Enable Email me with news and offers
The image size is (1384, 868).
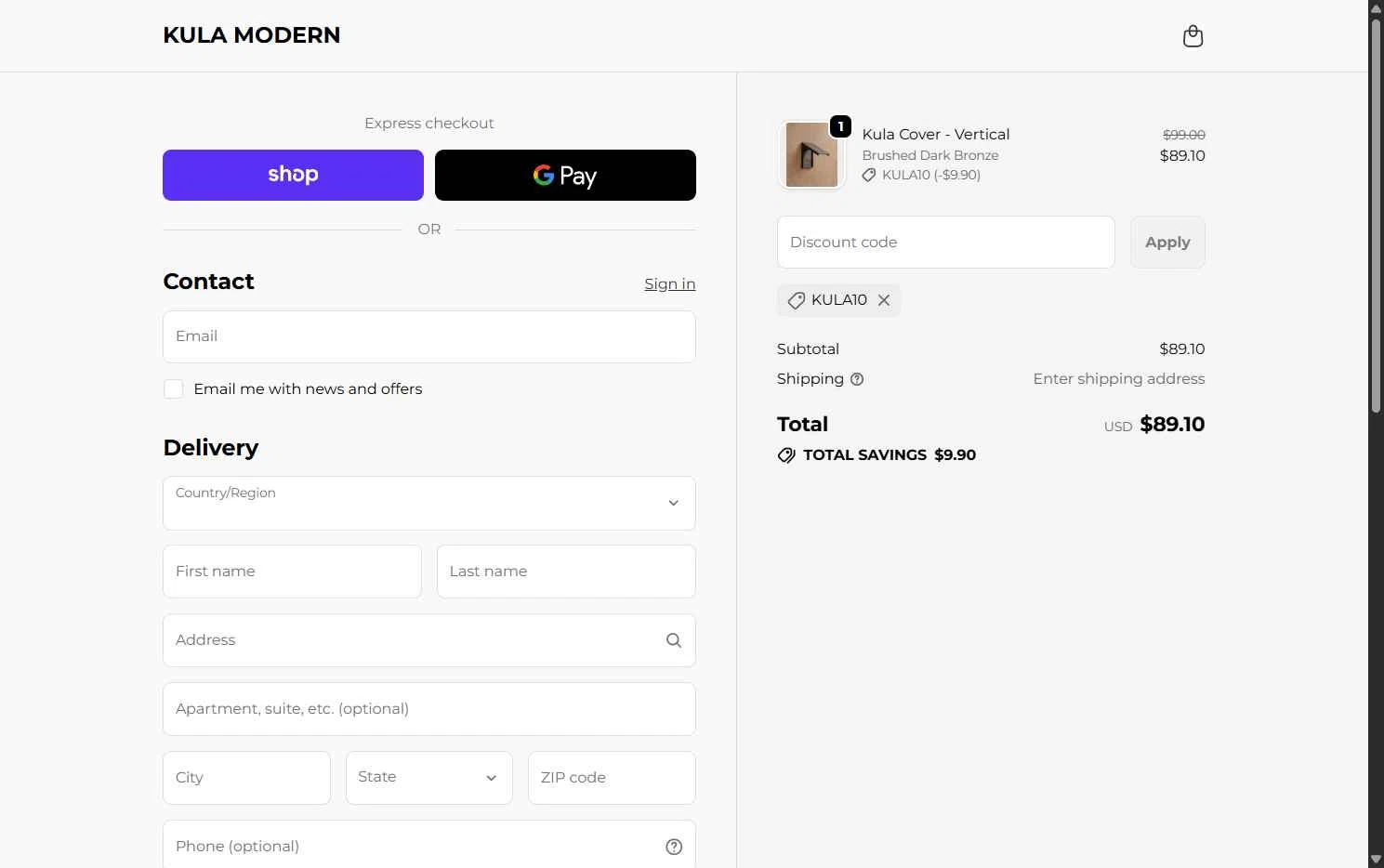point(174,388)
